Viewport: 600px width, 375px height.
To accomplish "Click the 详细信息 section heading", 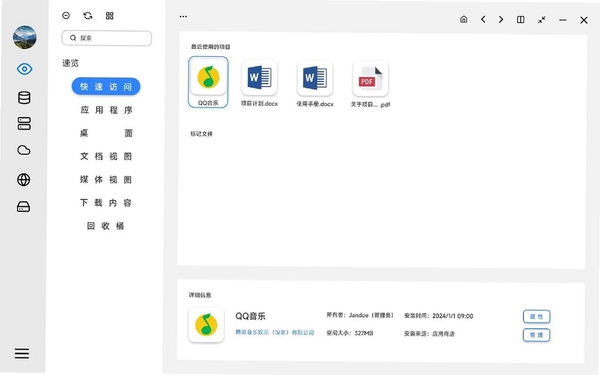I will coord(200,295).
